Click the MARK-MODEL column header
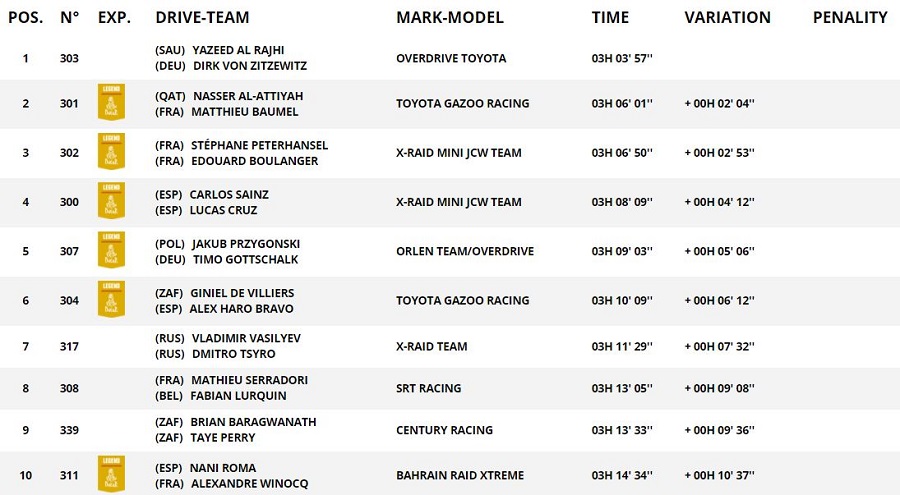Screen dimensions: 900x495 [449, 17]
